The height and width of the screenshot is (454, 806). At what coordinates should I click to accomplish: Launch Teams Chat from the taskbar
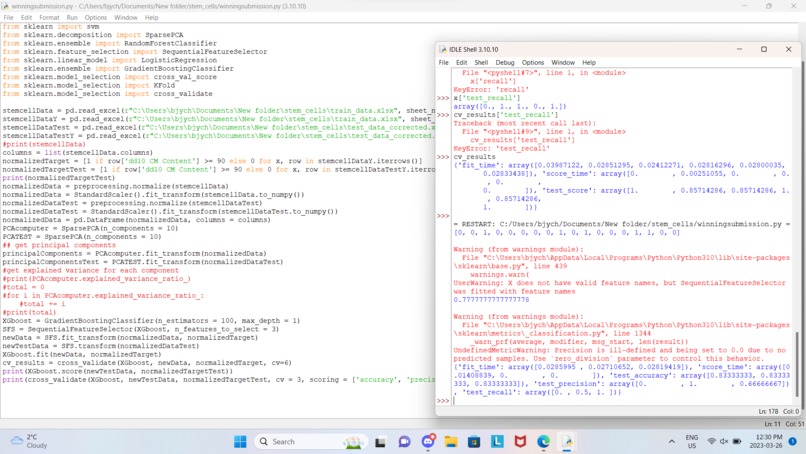(x=405, y=442)
